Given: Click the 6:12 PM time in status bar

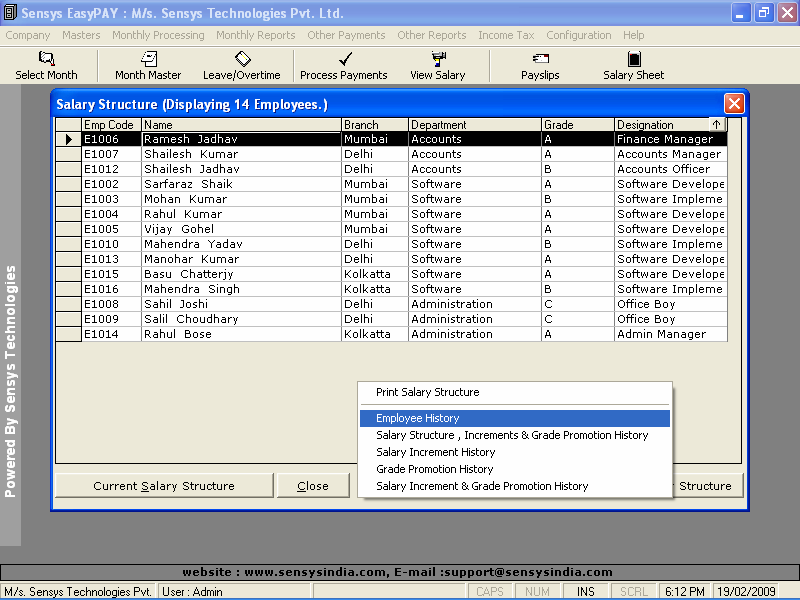Looking at the screenshot, I should pos(684,591).
